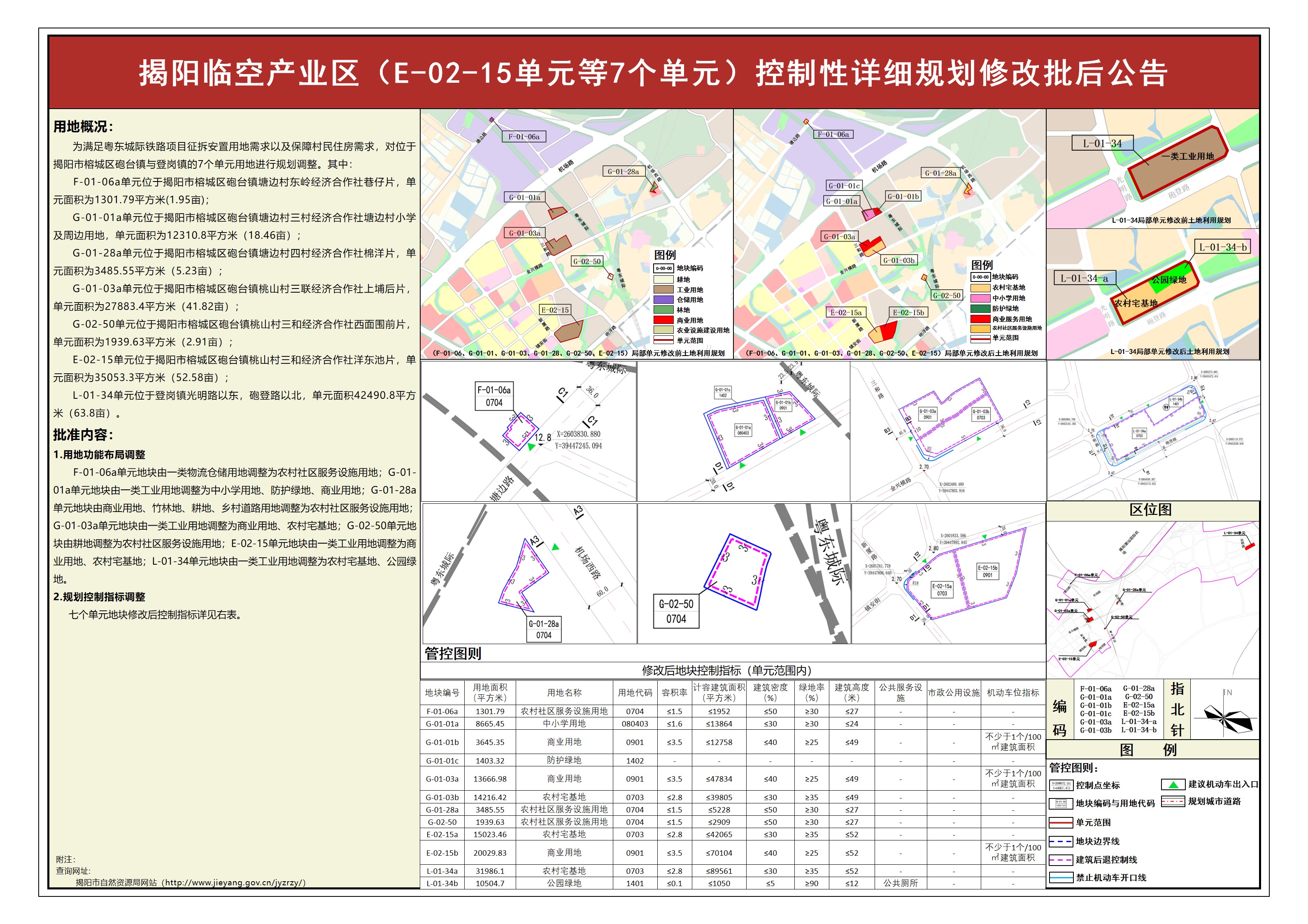1308x924 pixels.
Task: Click the 绿地率 table column header
Action: pyautogui.click(x=812, y=693)
